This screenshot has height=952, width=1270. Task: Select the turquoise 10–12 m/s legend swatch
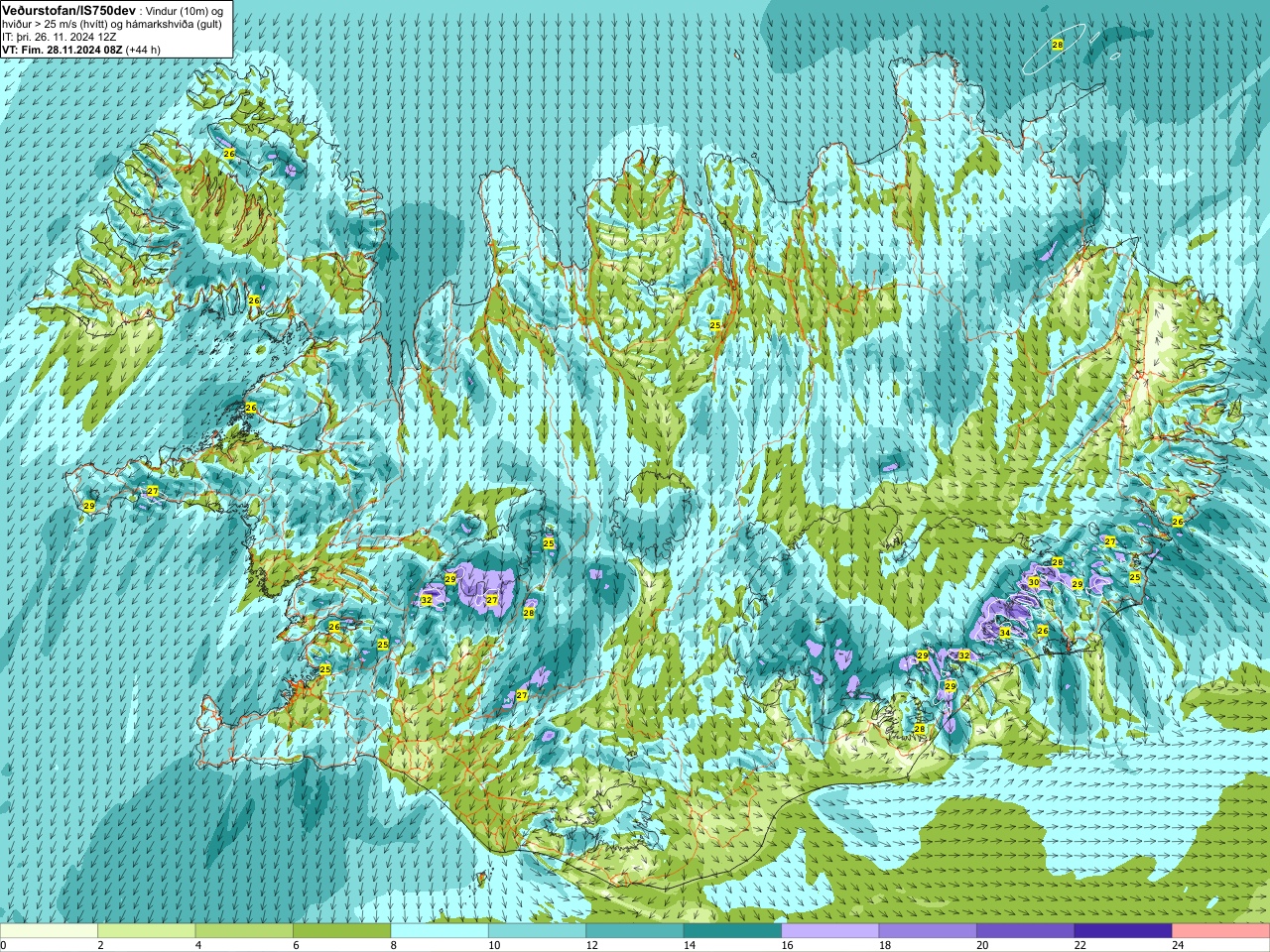tap(537, 931)
